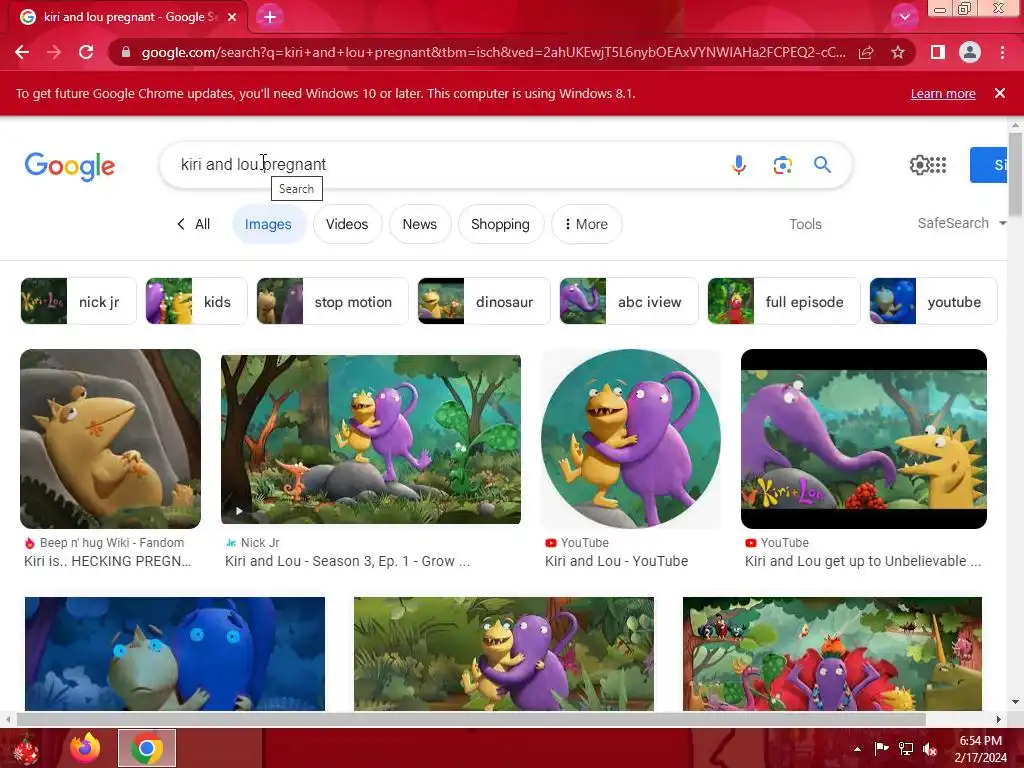Open 'Kiri is.. HECKING PREGN...' link

coord(107,561)
